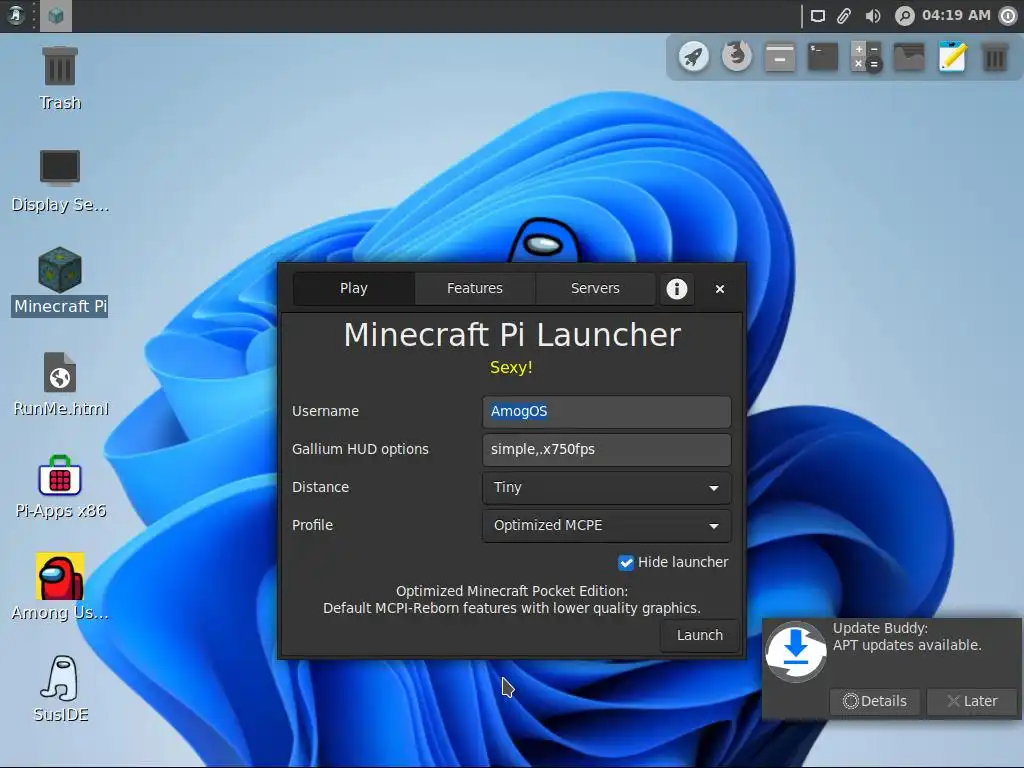Click the search magnifier tray icon
This screenshot has width=1024, height=768.
(x=904, y=16)
